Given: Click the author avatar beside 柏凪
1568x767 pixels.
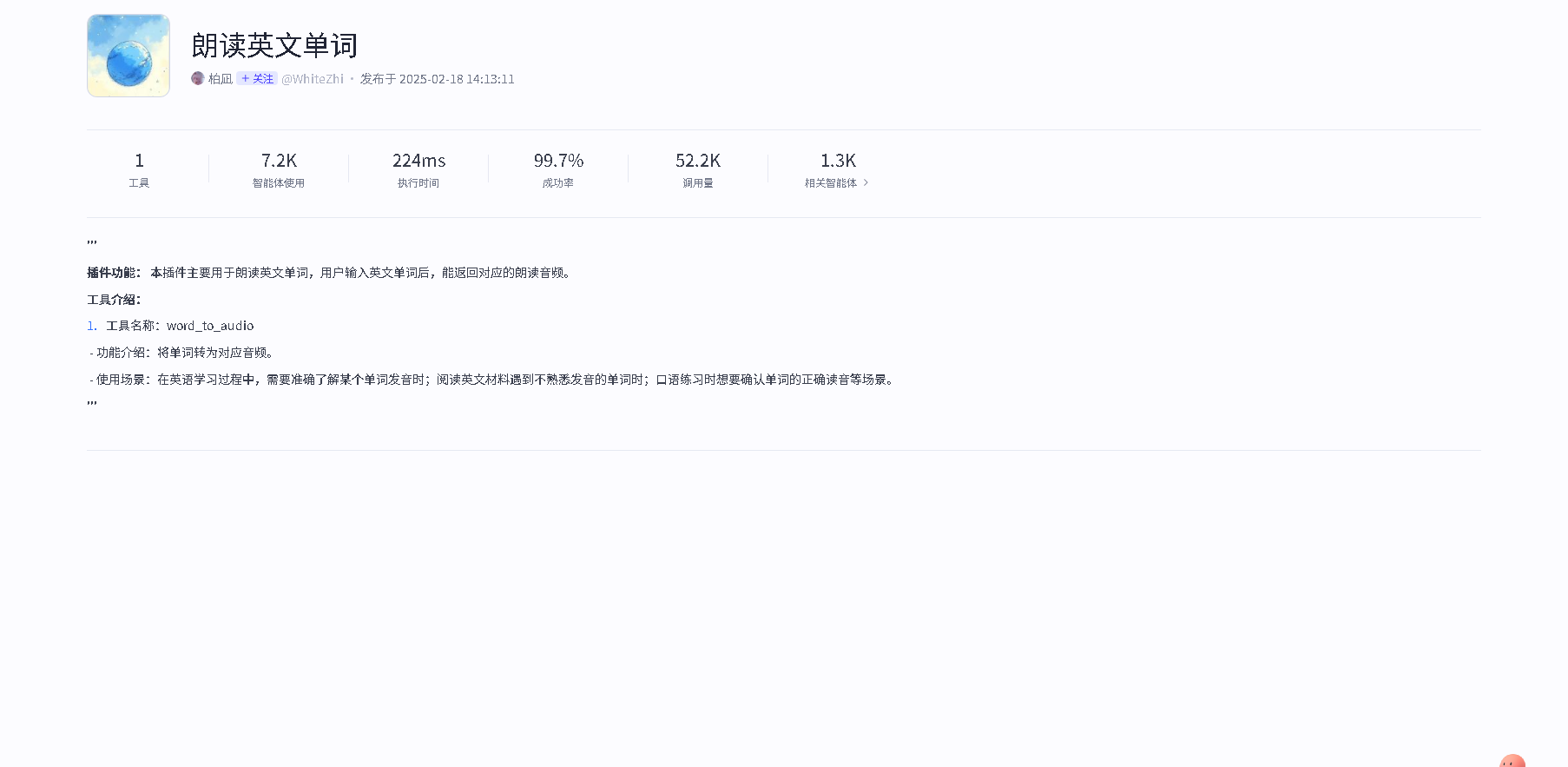Looking at the screenshot, I should click(198, 79).
